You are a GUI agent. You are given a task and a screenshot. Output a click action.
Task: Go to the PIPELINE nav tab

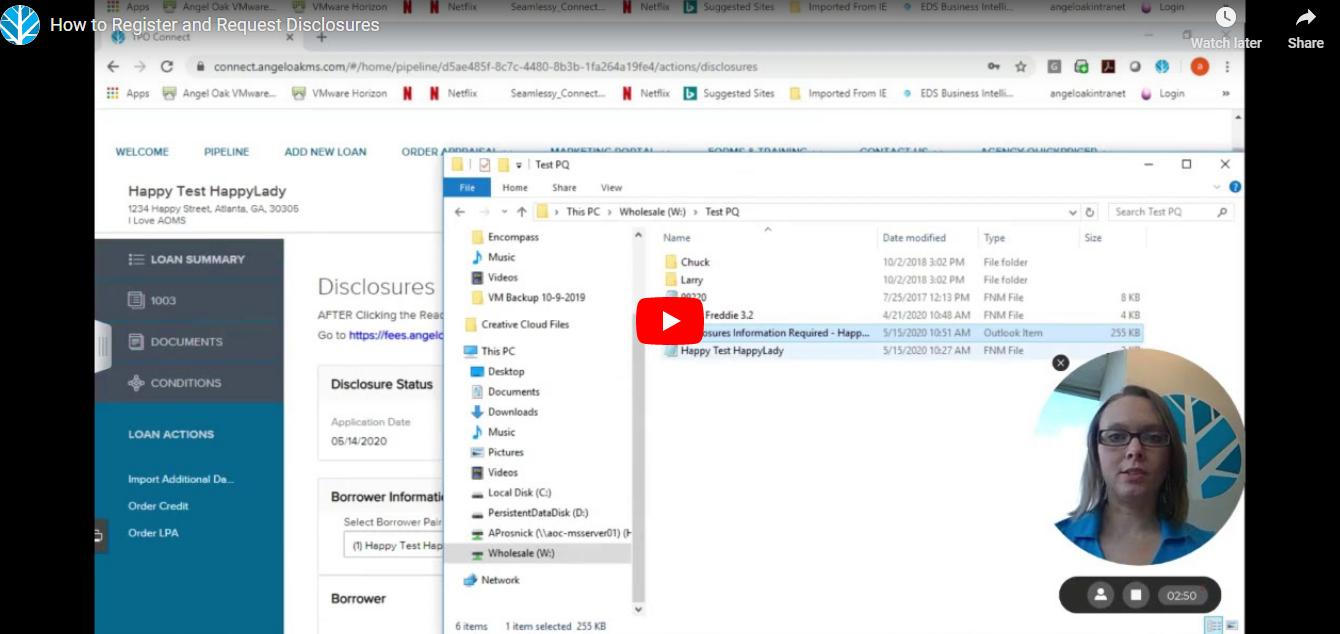coord(227,152)
